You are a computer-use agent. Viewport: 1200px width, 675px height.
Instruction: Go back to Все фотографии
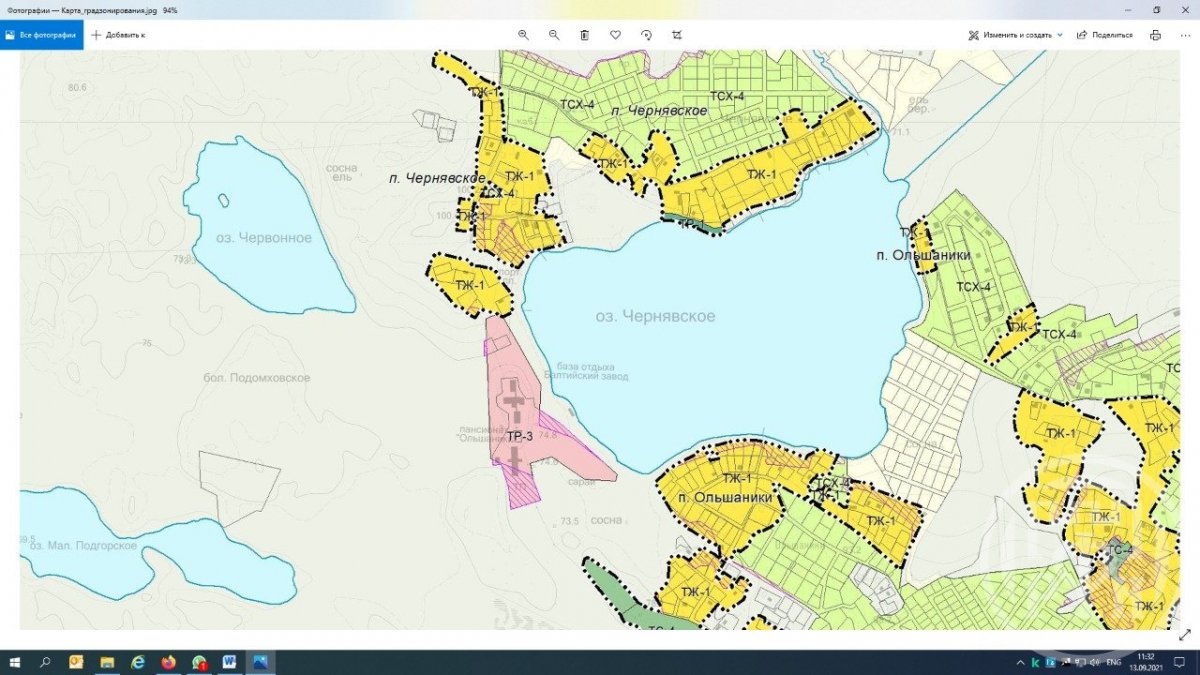42,35
